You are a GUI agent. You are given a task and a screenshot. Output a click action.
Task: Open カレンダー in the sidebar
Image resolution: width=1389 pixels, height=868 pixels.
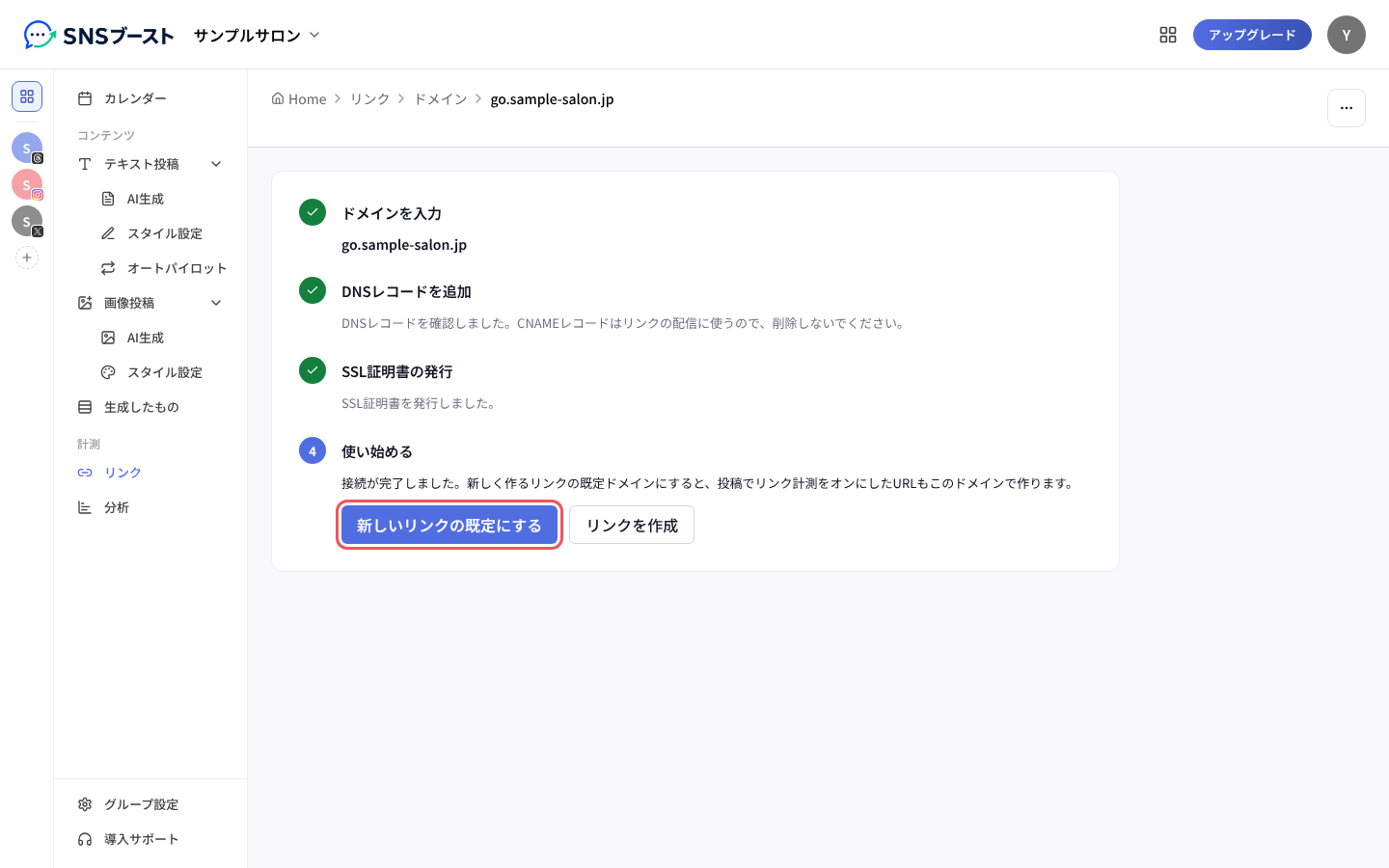(x=150, y=98)
